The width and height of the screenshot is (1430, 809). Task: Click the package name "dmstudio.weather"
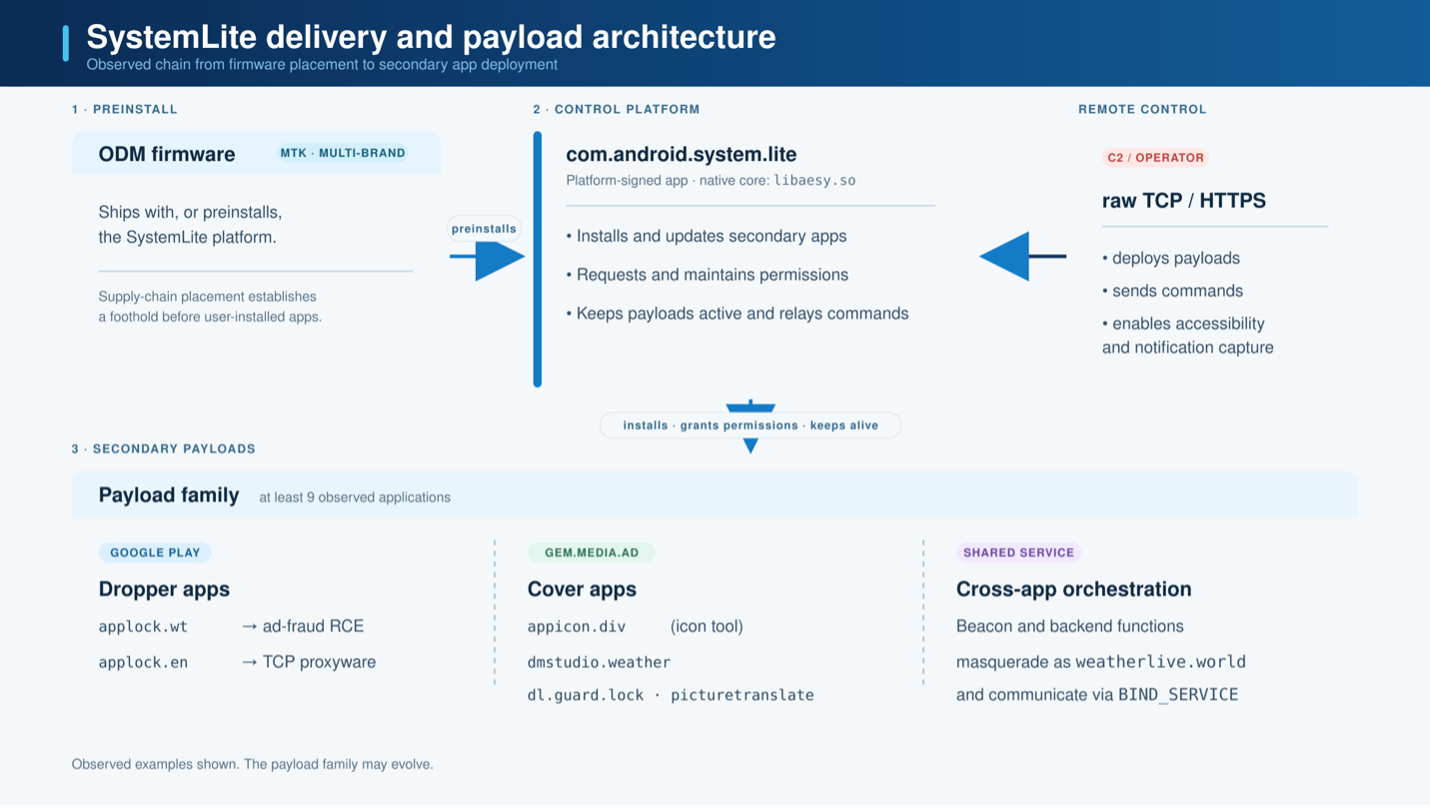[x=599, y=662]
